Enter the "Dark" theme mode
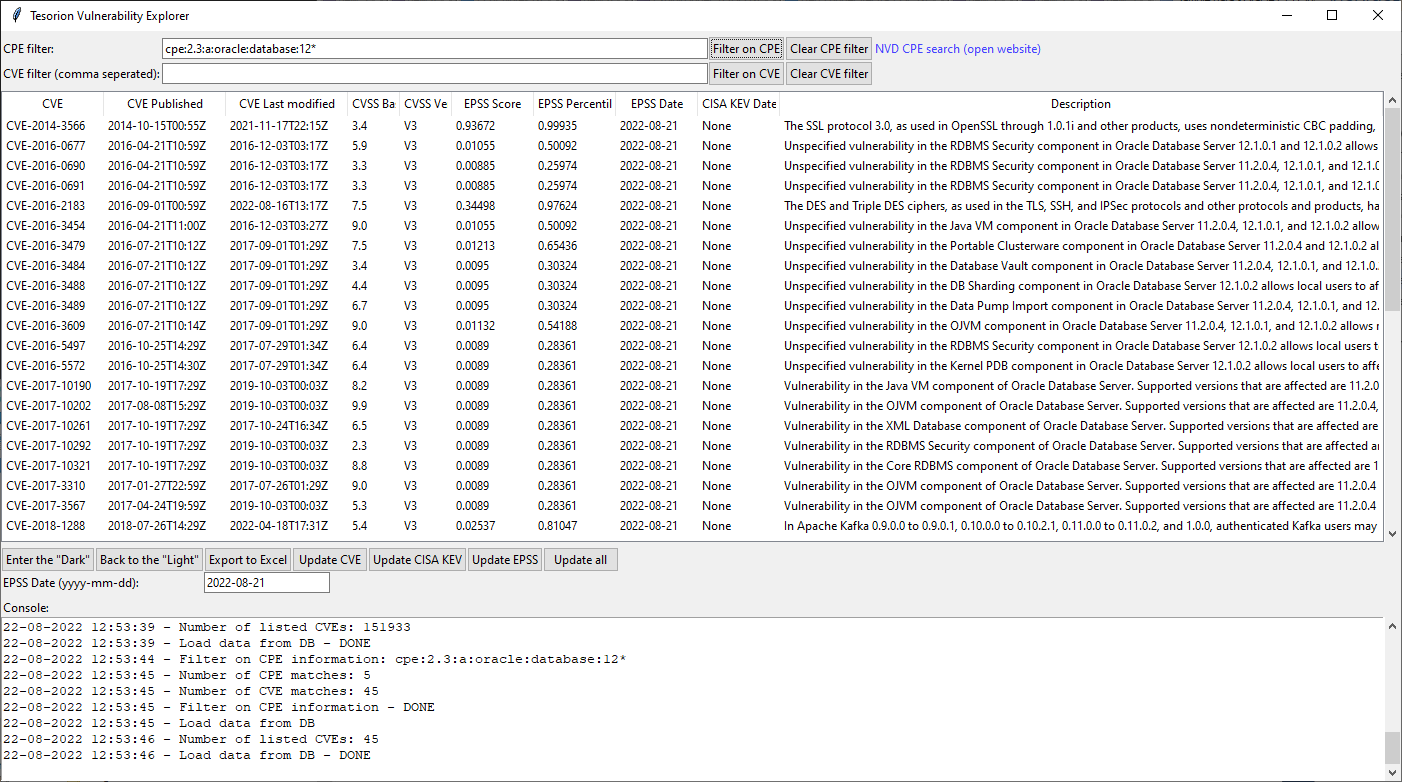Screen dimensions: 1402x782 point(47,559)
